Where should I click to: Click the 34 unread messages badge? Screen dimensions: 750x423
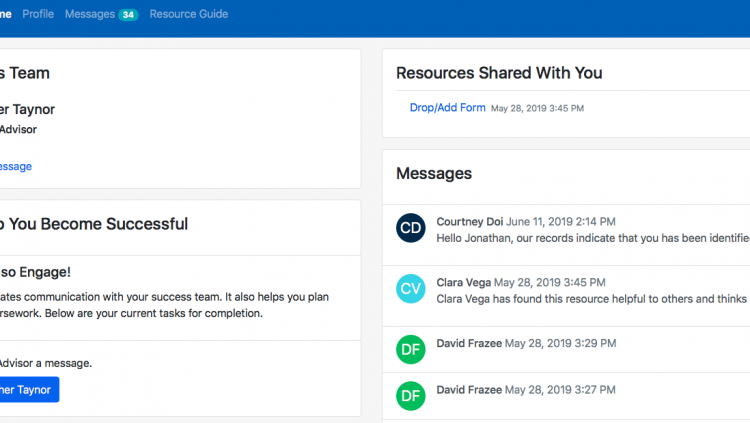point(128,15)
